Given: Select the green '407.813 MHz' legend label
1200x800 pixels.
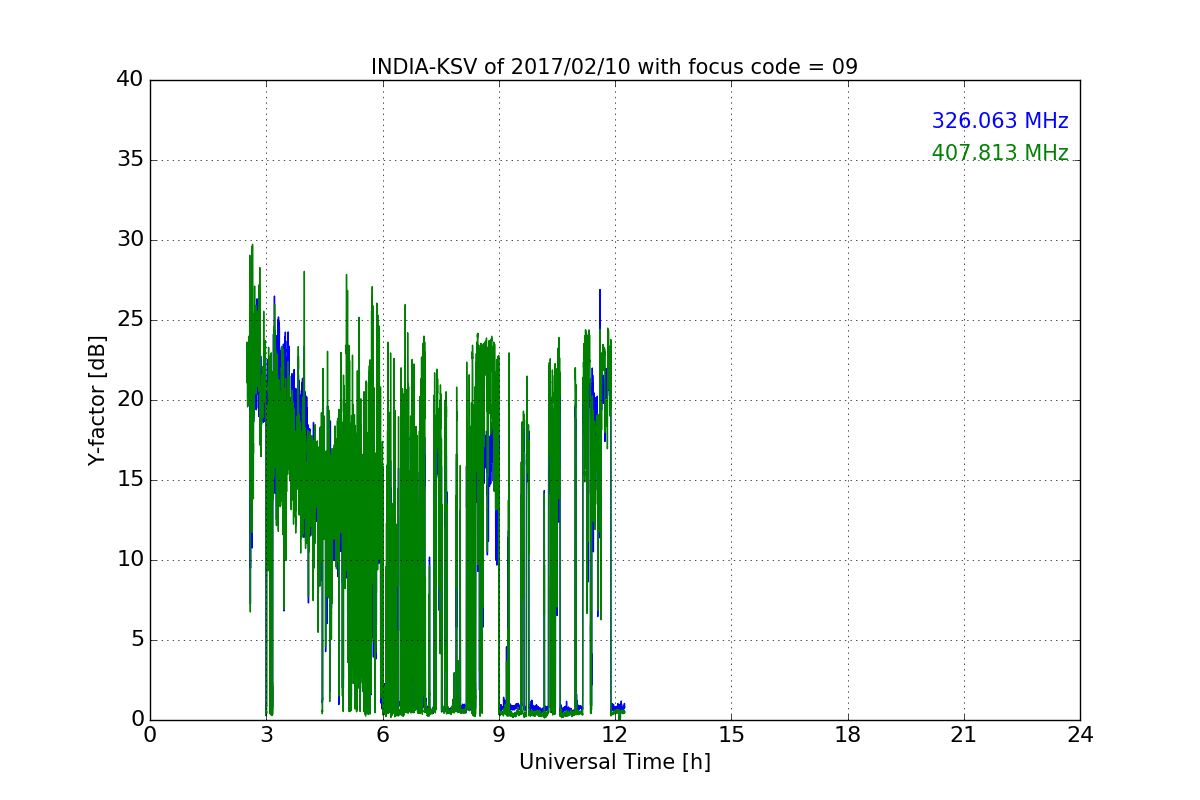Looking at the screenshot, I should click(1000, 153).
